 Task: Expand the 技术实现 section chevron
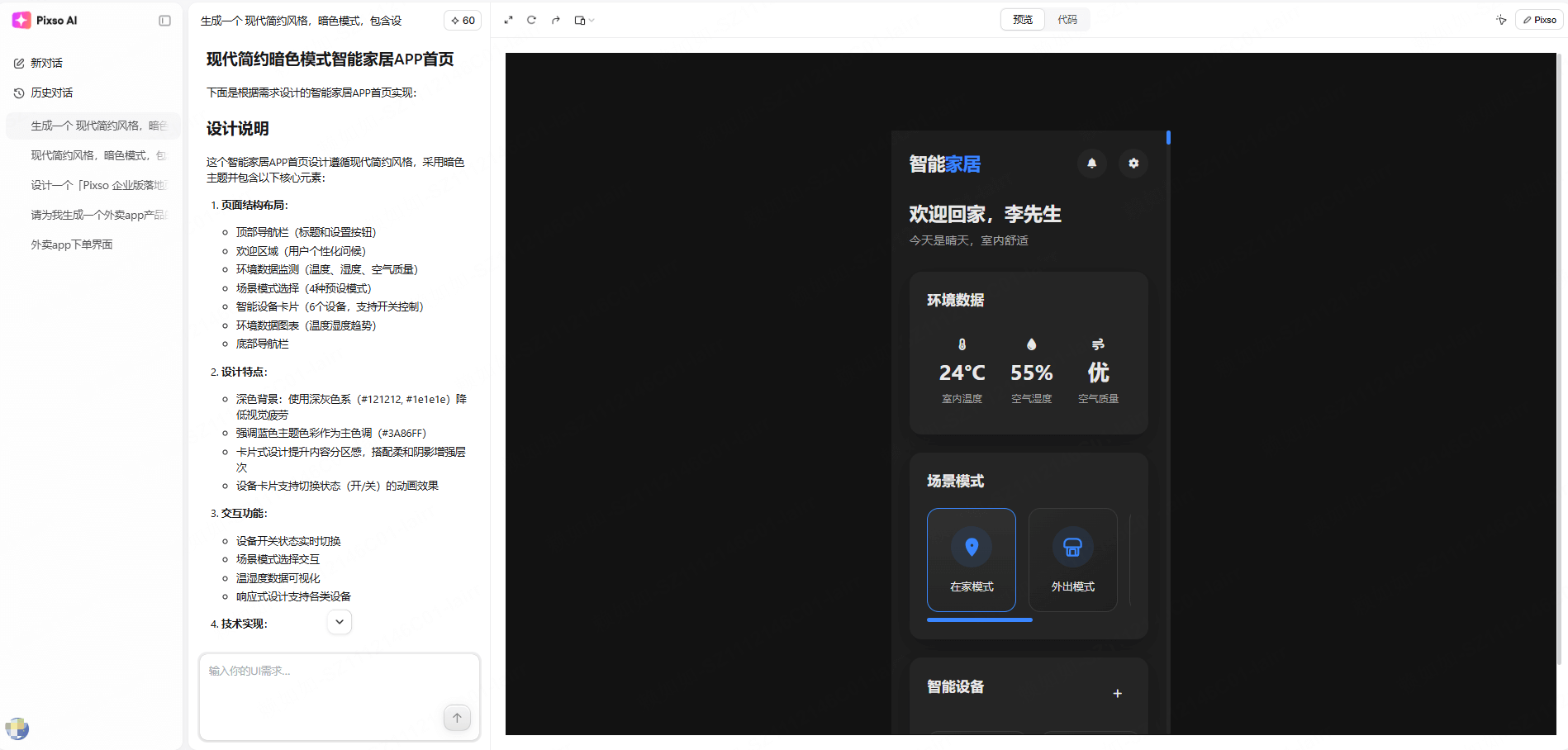(x=339, y=622)
